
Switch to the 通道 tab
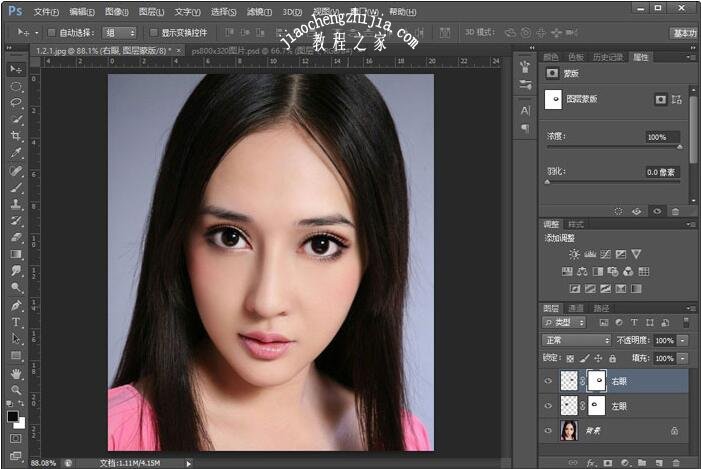coord(576,308)
